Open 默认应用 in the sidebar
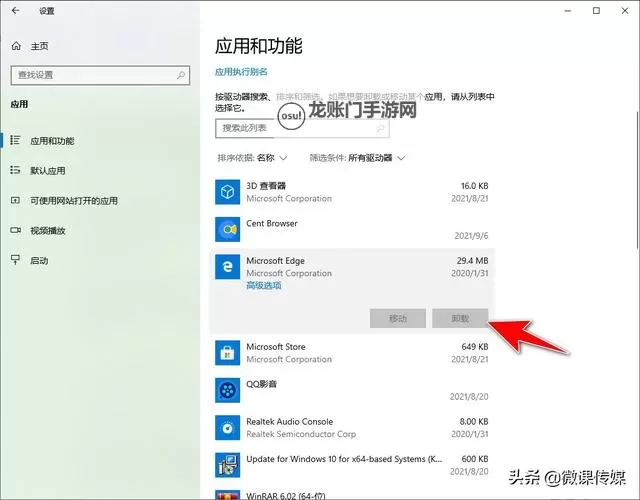 (x=48, y=171)
